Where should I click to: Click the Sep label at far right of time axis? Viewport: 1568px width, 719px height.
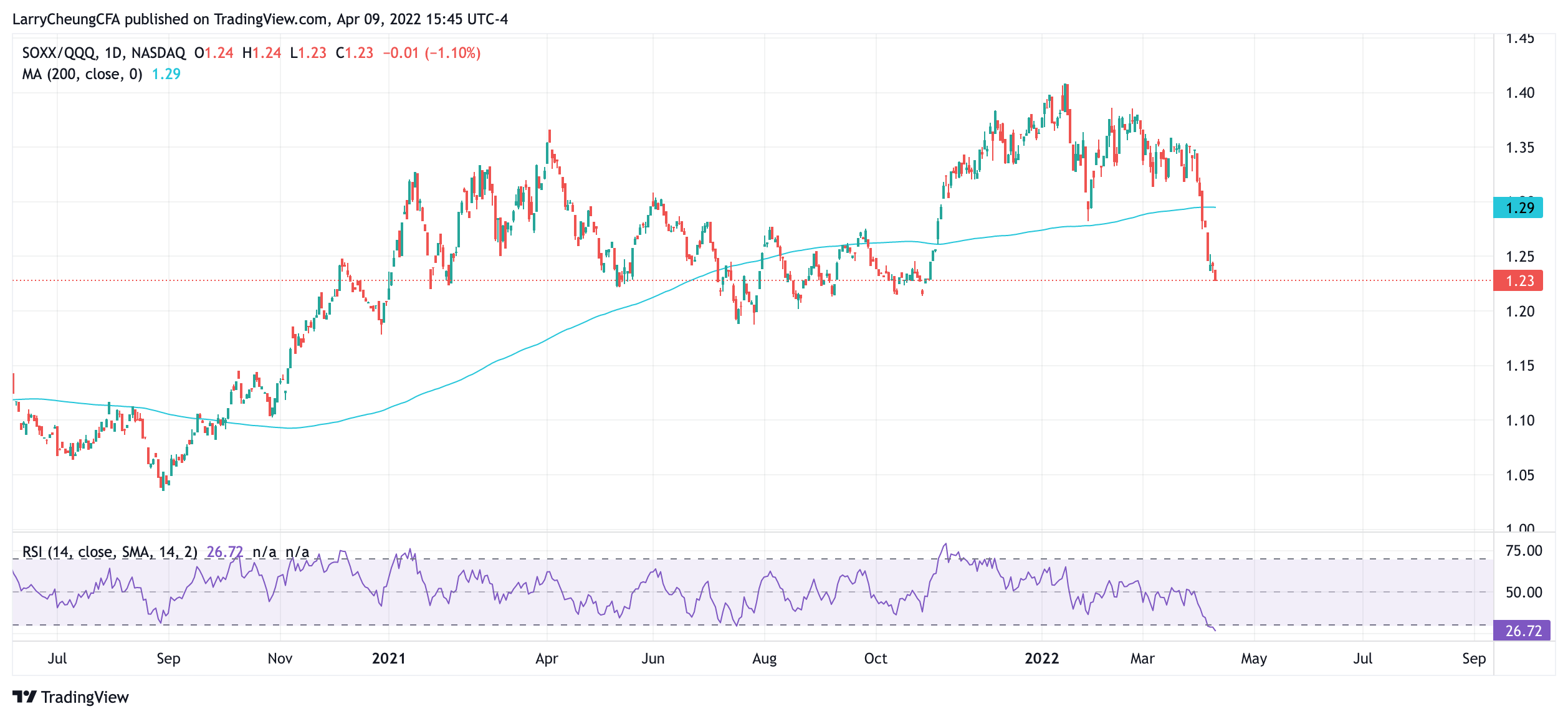pyautogui.click(x=1474, y=659)
